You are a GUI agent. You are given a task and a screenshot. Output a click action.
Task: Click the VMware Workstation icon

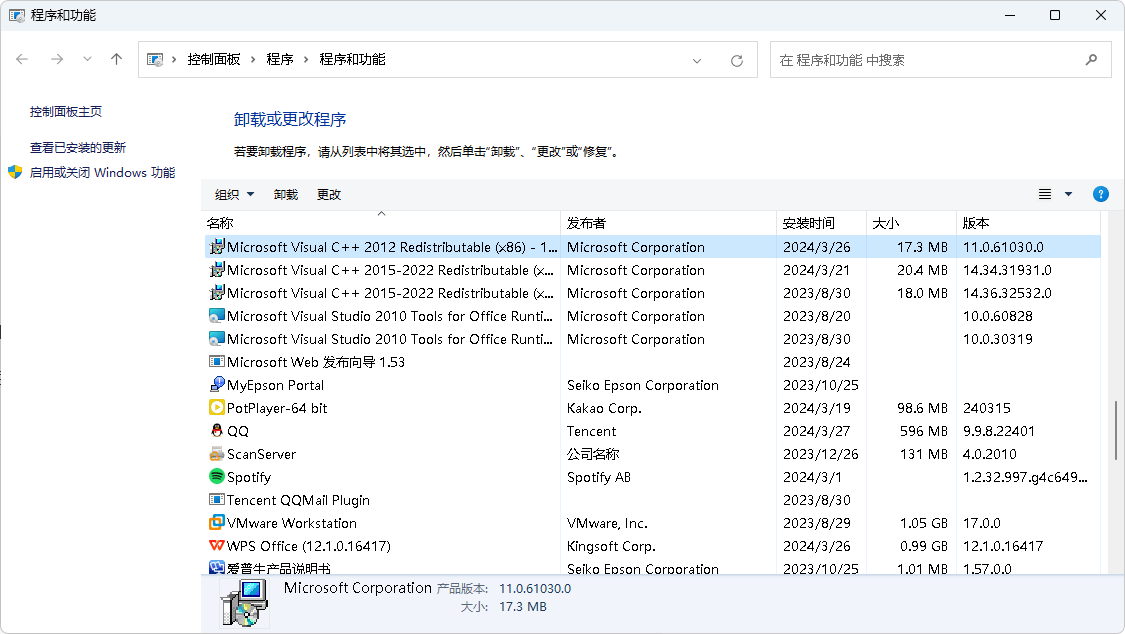click(x=217, y=522)
